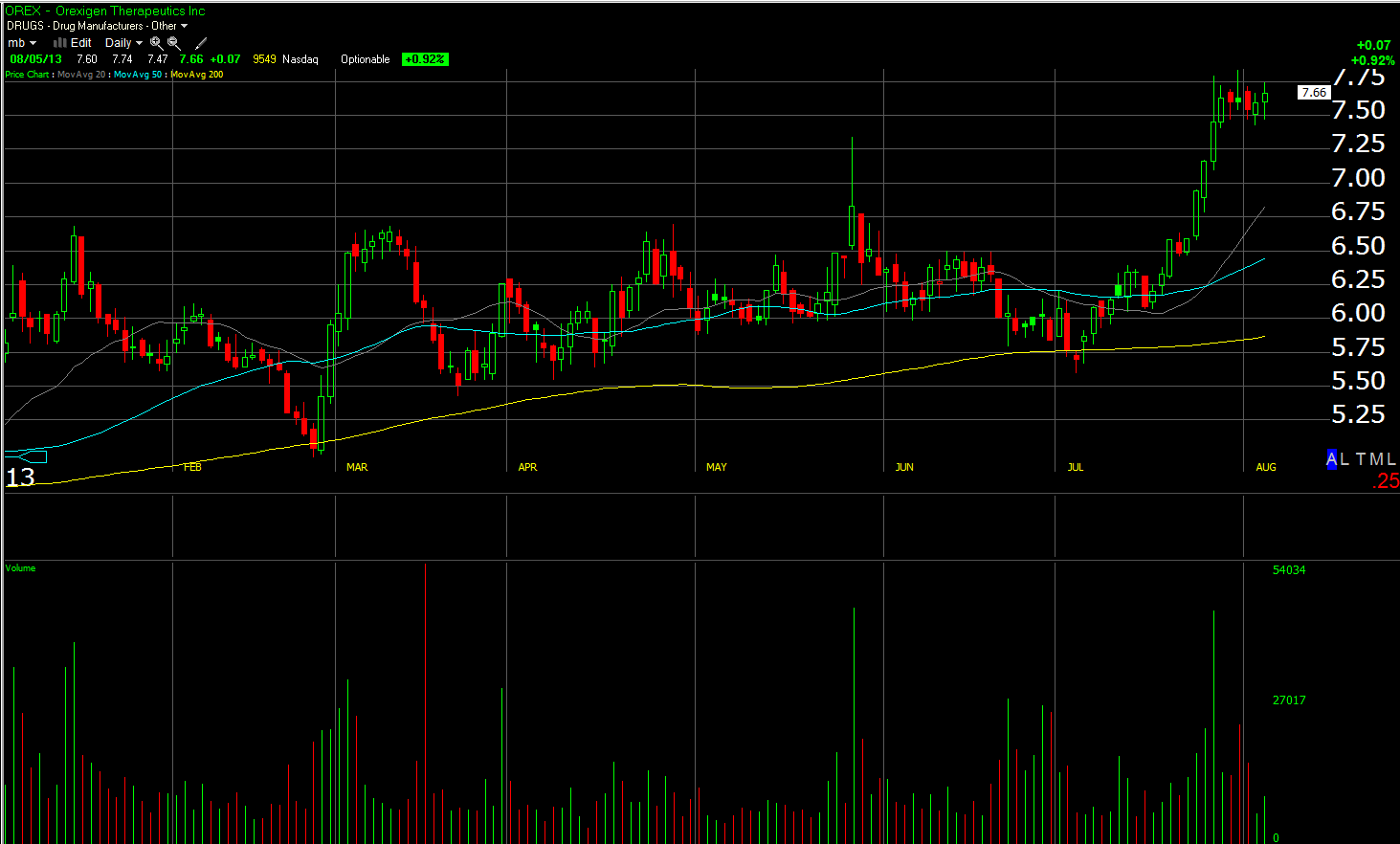
Task: Expand the Daily timeframe dropdown
Action: 123,43
